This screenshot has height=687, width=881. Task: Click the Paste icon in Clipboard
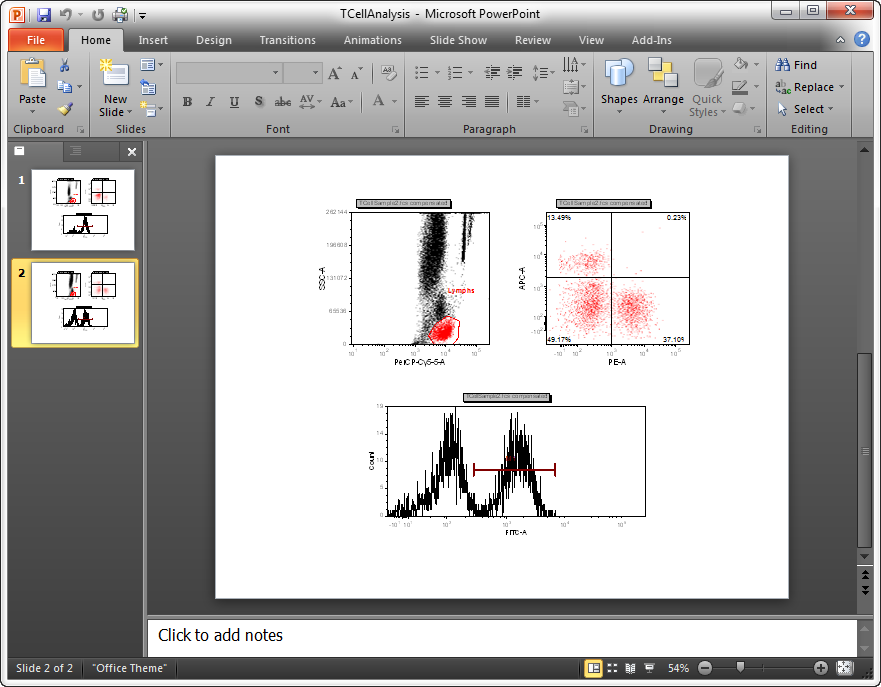(32, 75)
